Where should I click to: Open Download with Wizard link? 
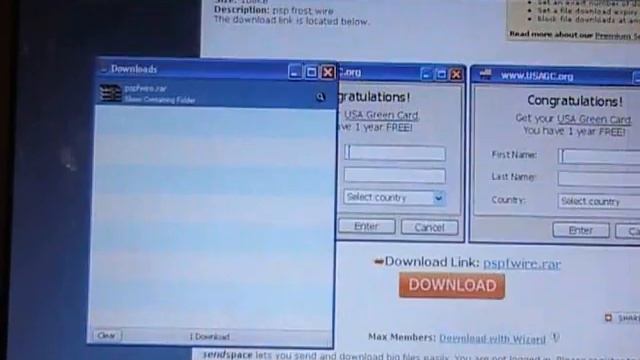492,339
